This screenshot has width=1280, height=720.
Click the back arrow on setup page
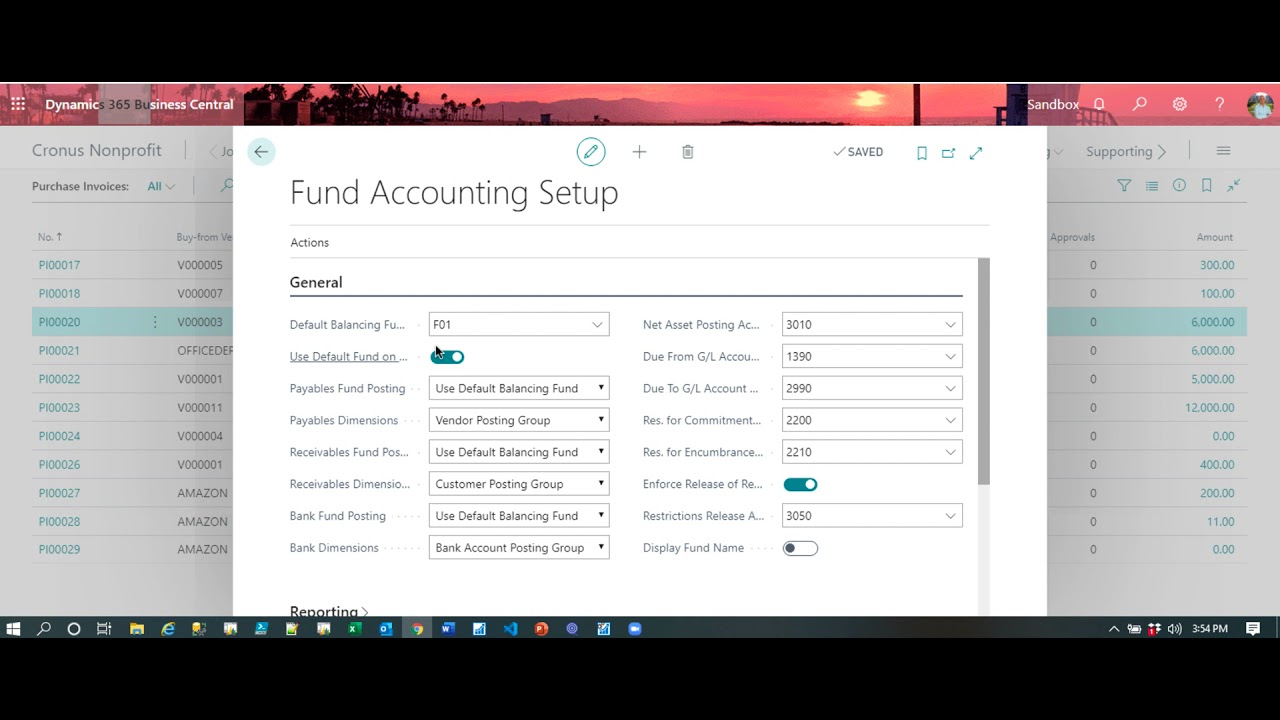point(261,152)
